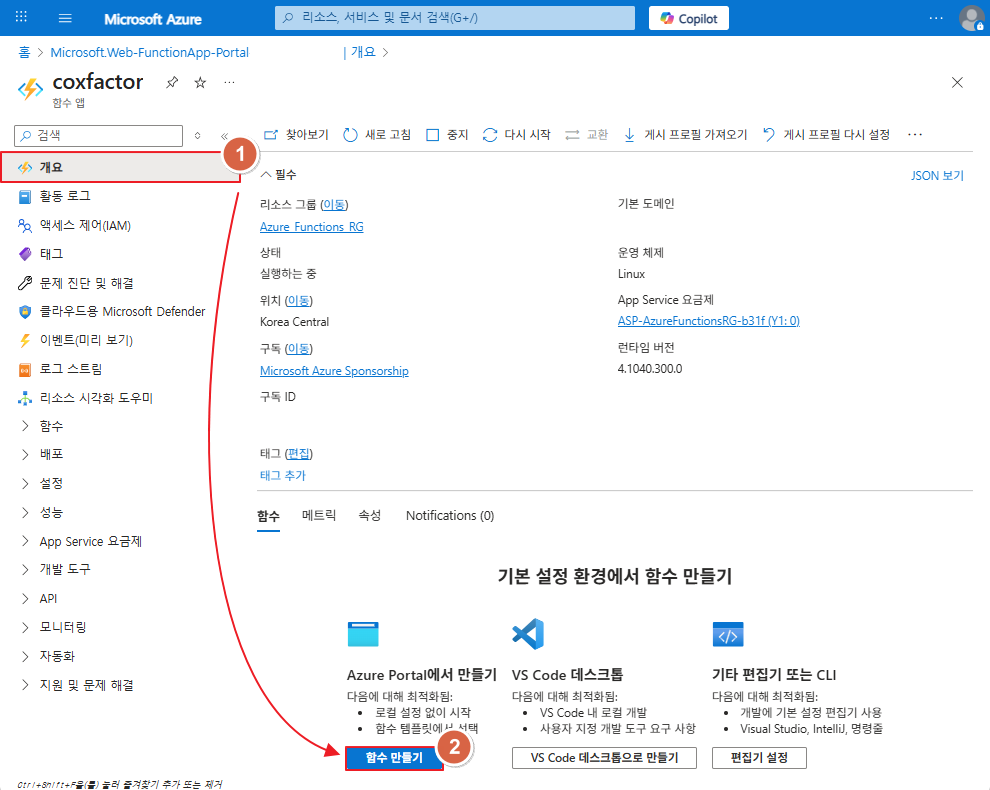Open the portal hamburger menu
Image resolution: width=990 pixels, height=790 pixels.
[65, 18]
